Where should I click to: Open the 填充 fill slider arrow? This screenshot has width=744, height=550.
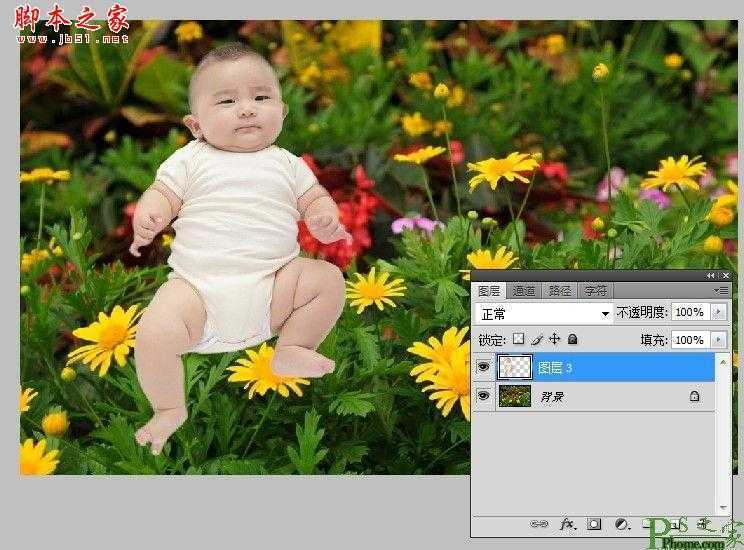click(718, 340)
